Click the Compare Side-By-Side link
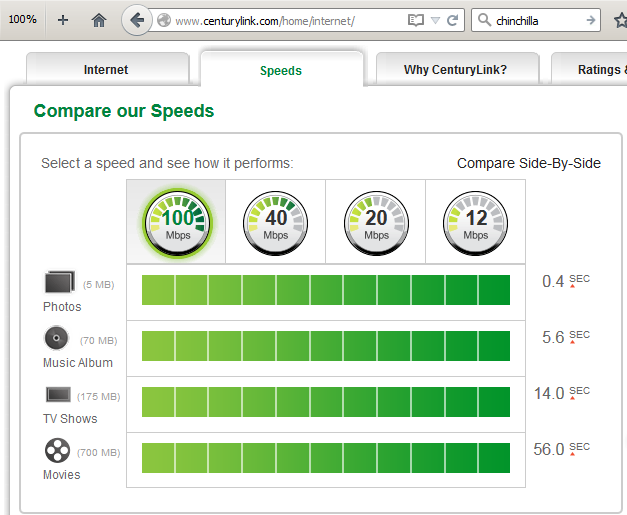Image resolution: width=627 pixels, height=515 pixels. (529, 163)
